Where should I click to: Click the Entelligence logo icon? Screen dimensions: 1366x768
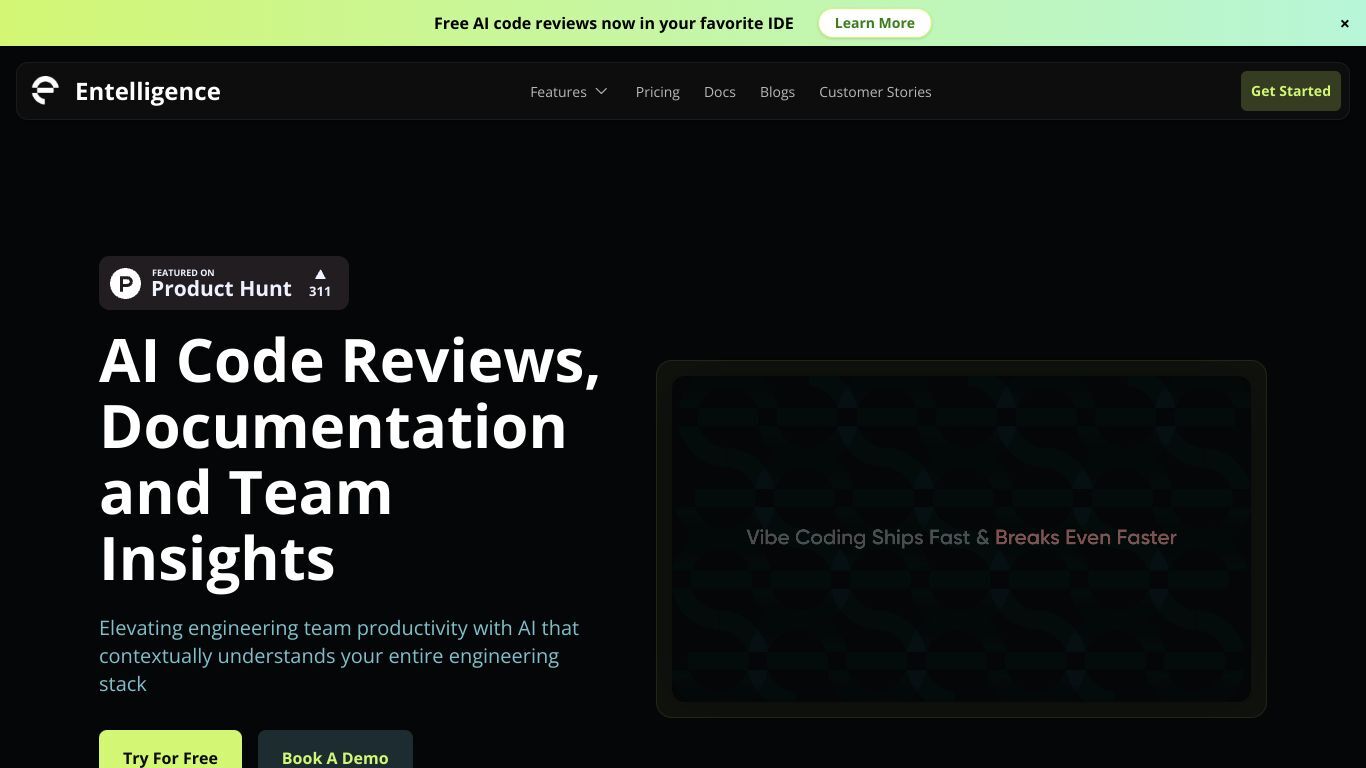(x=45, y=91)
